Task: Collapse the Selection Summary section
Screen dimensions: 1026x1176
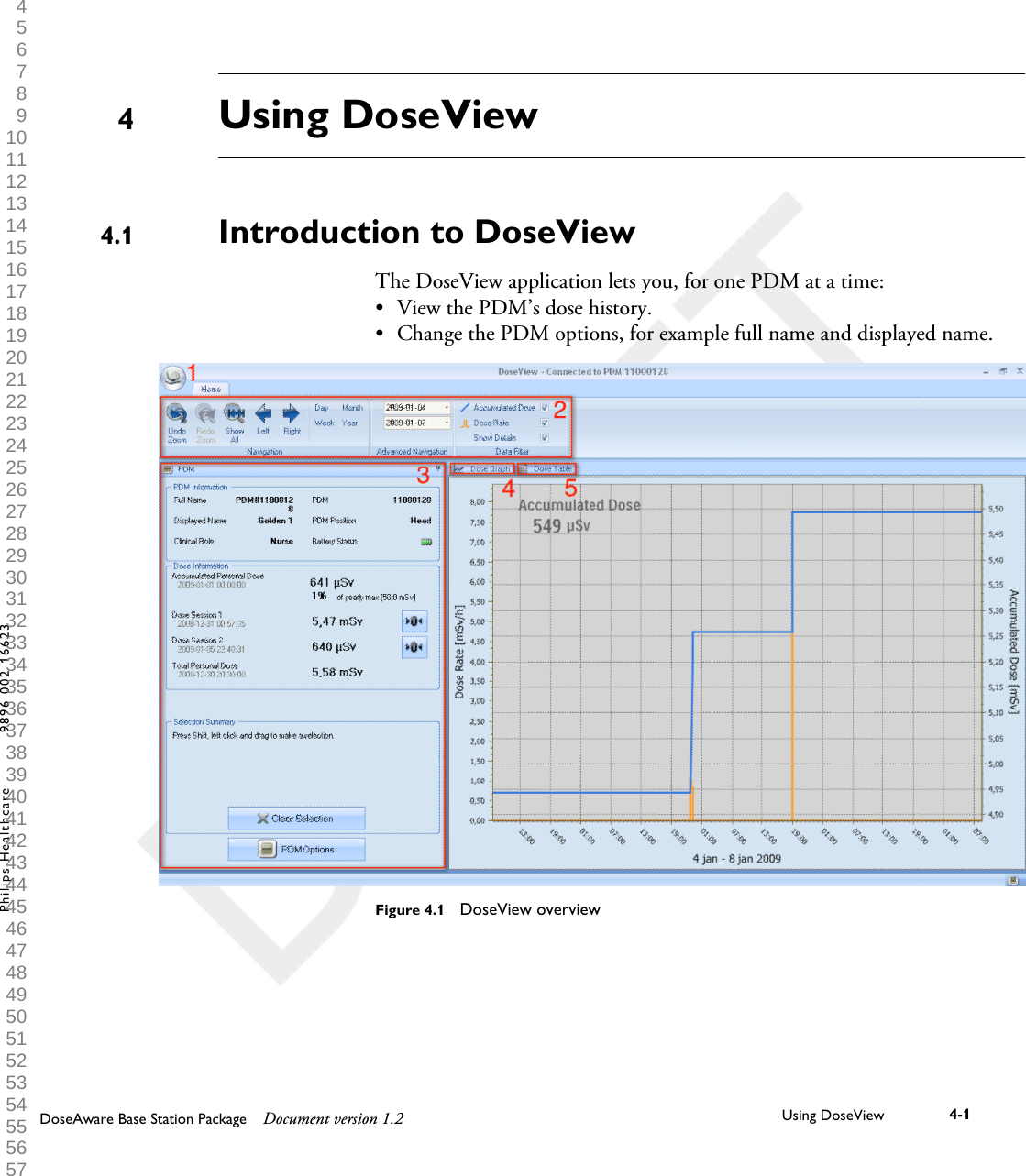Action: (x=204, y=721)
